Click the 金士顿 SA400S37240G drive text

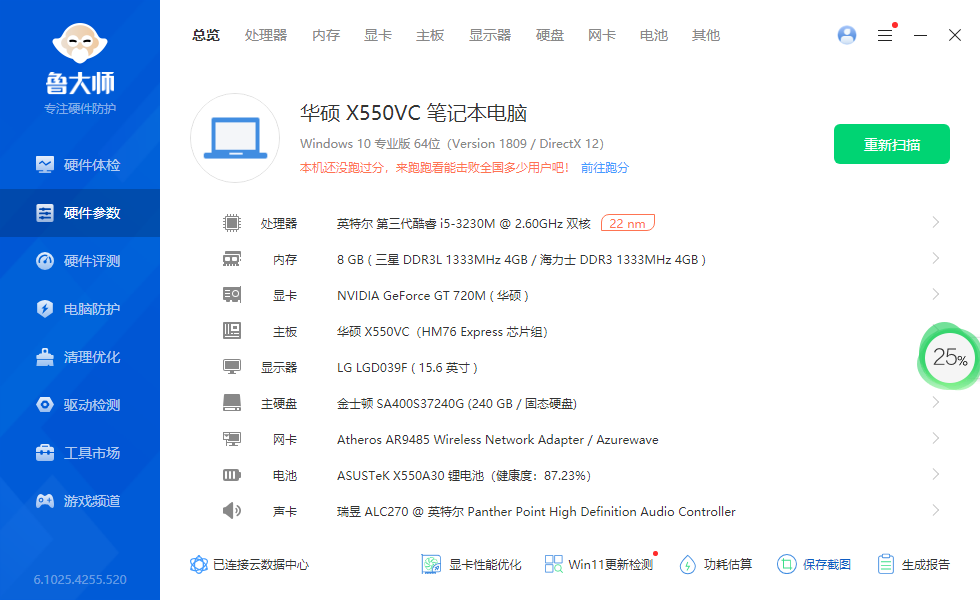pos(457,404)
